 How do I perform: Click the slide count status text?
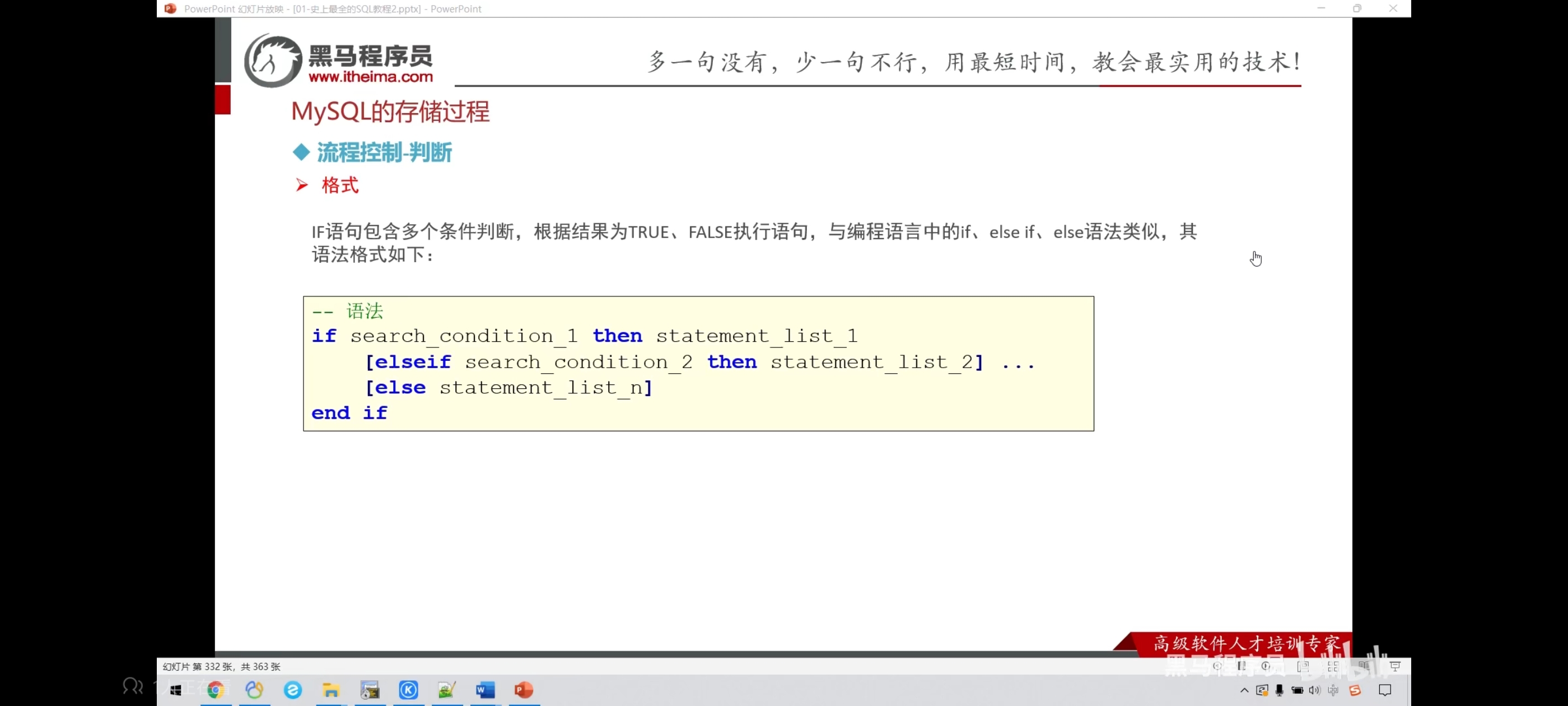[222, 666]
